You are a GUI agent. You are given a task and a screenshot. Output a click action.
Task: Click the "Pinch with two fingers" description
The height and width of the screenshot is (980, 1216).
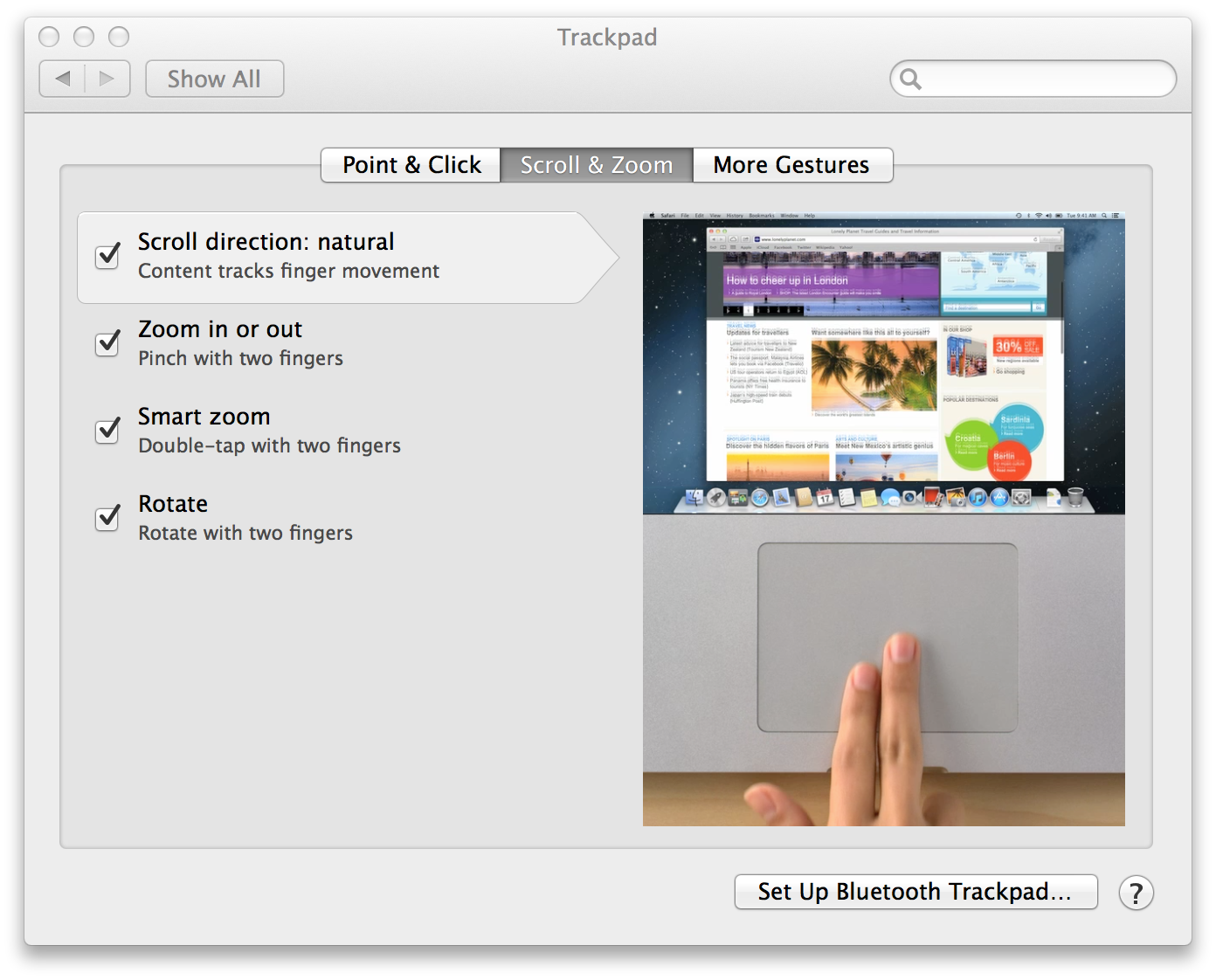[x=240, y=358]
